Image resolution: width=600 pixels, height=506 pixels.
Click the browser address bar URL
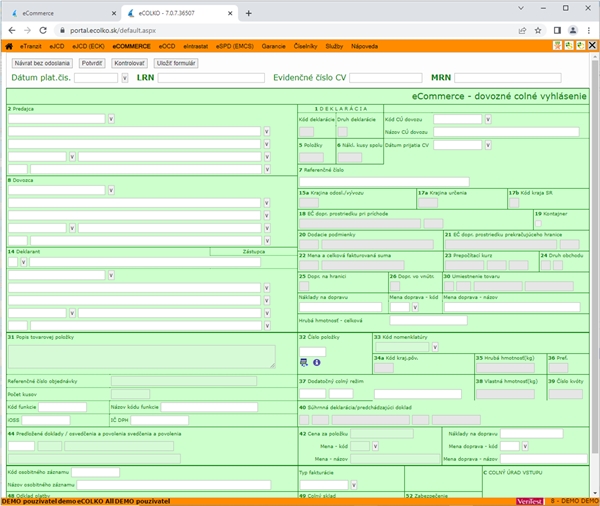(112, 31)
